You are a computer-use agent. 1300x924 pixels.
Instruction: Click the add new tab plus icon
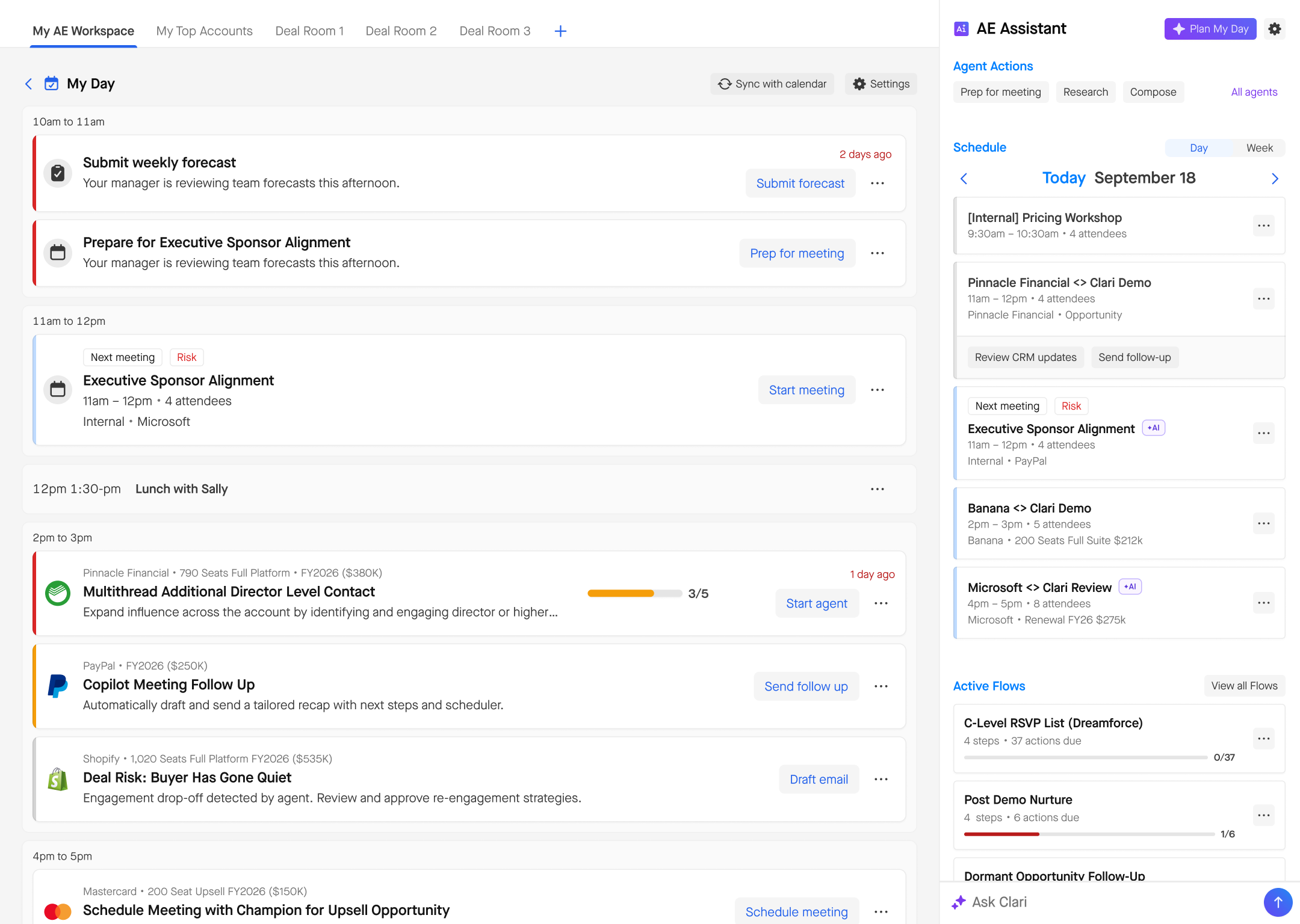560,31
